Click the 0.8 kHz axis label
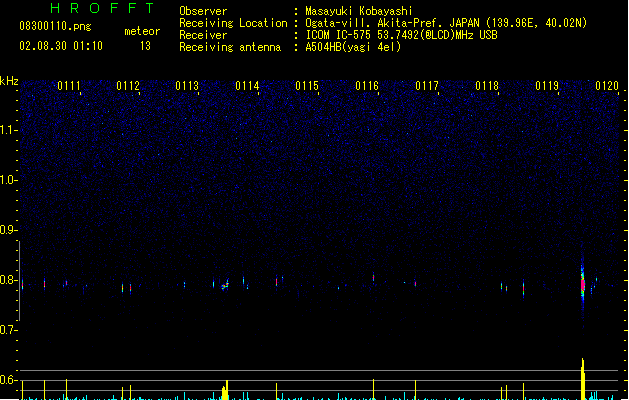Viewport: 629px width, 400px height. 8,280
